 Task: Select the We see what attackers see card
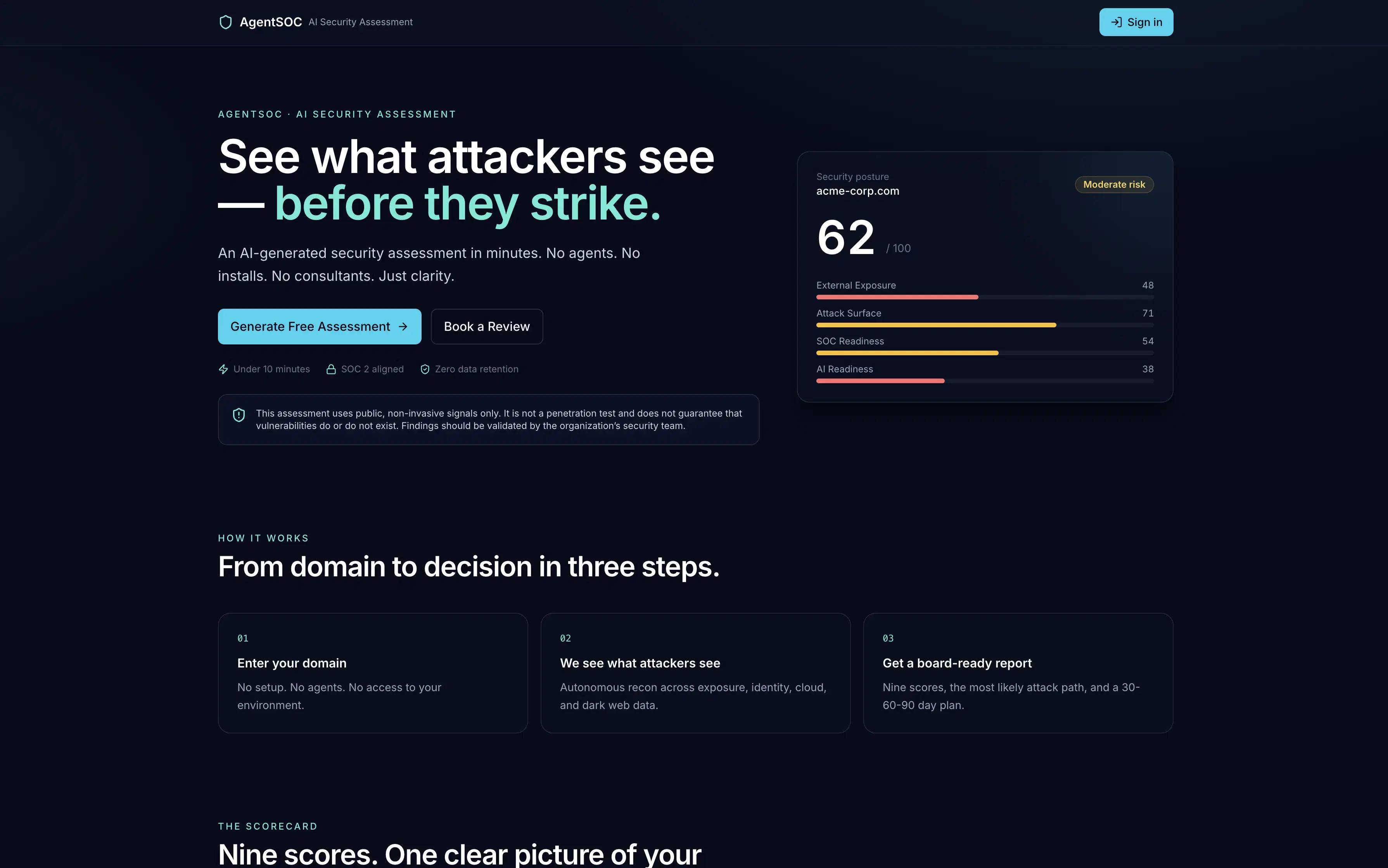tap(695, 673)
